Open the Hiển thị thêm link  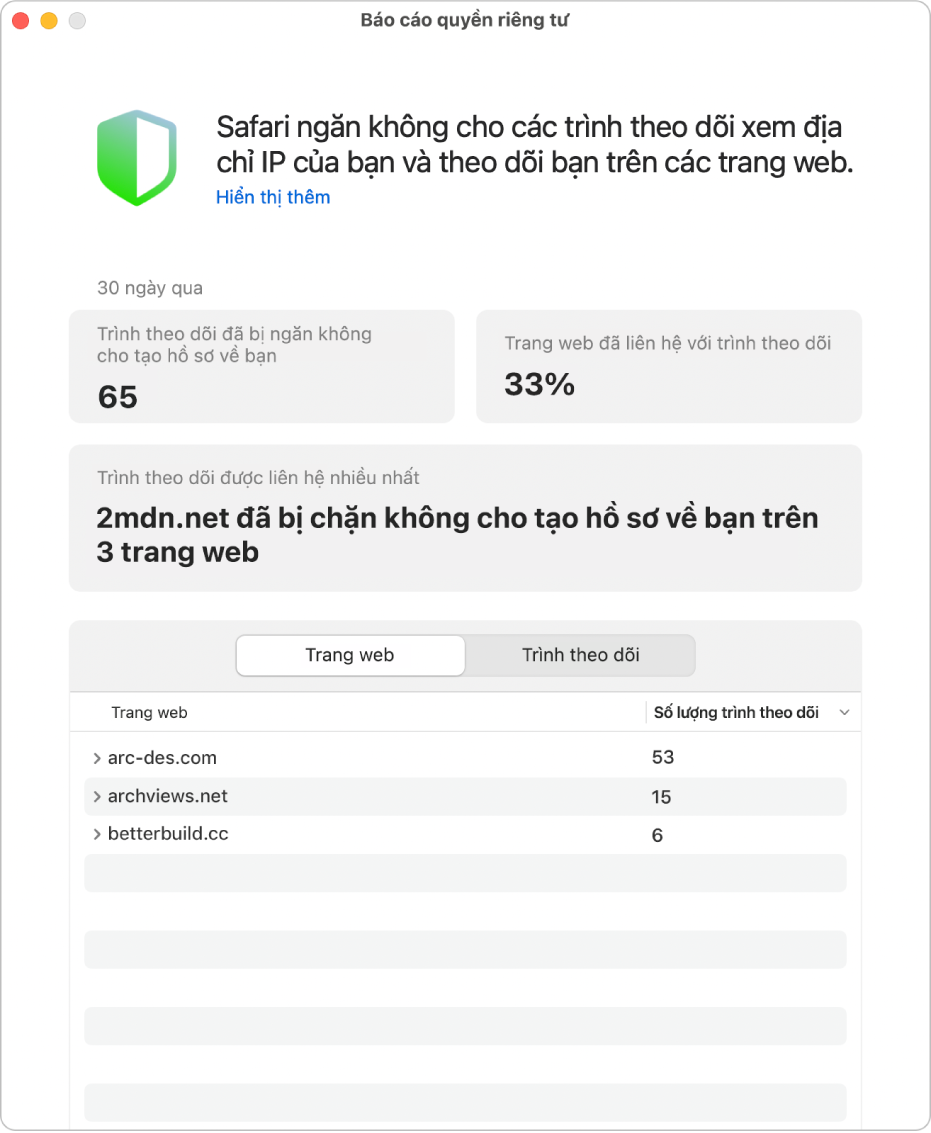(273, 197)
